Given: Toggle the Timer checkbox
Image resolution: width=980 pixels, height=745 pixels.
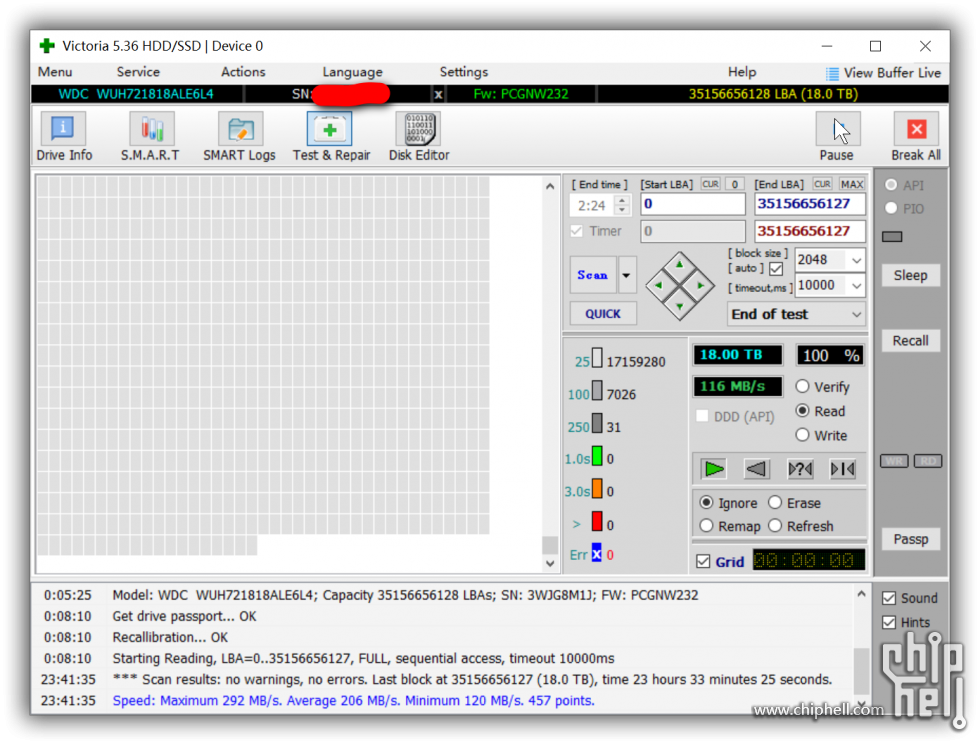Looking at the screenshot, I should (576, 231).
